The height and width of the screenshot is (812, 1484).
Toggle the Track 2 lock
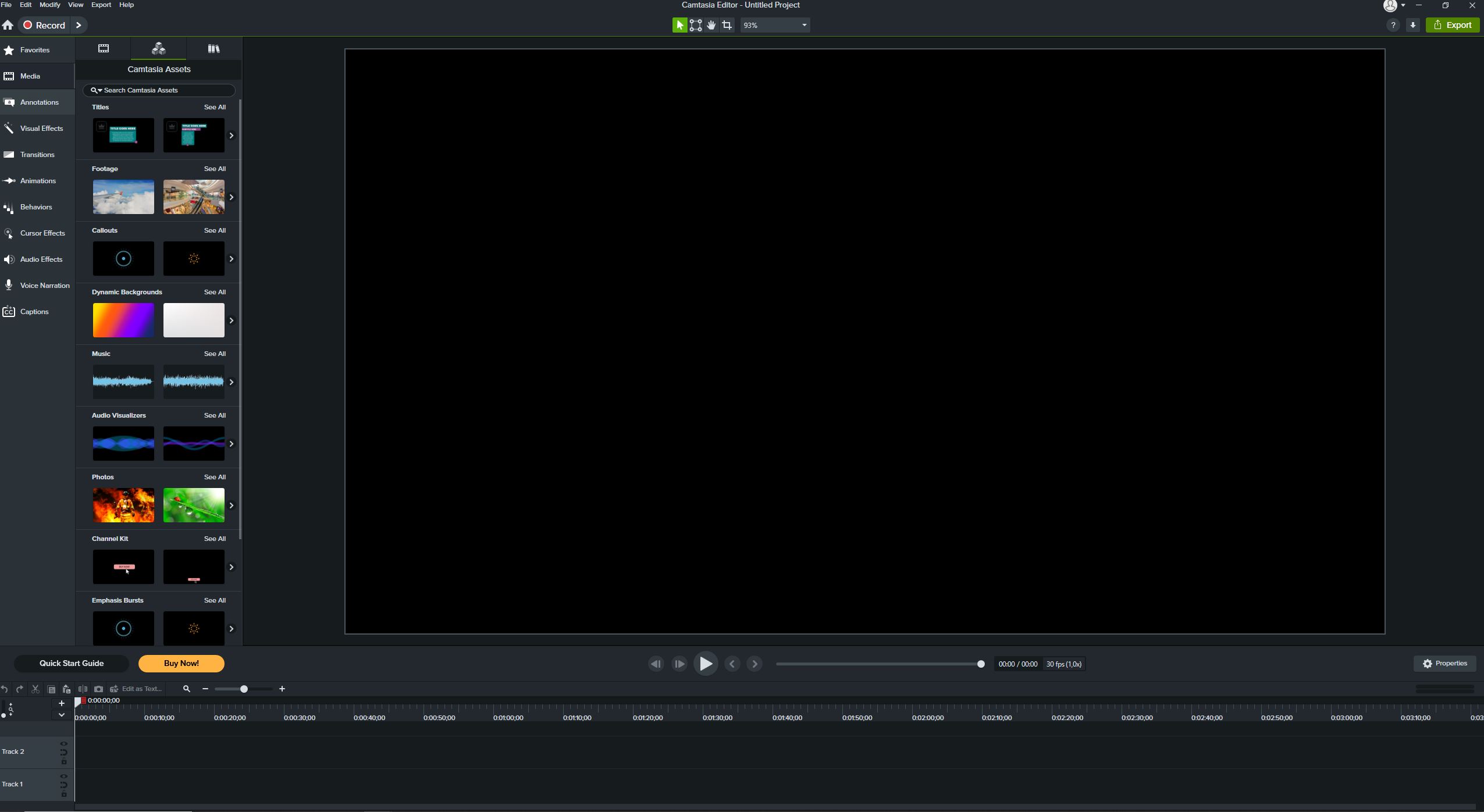[64, 761]
